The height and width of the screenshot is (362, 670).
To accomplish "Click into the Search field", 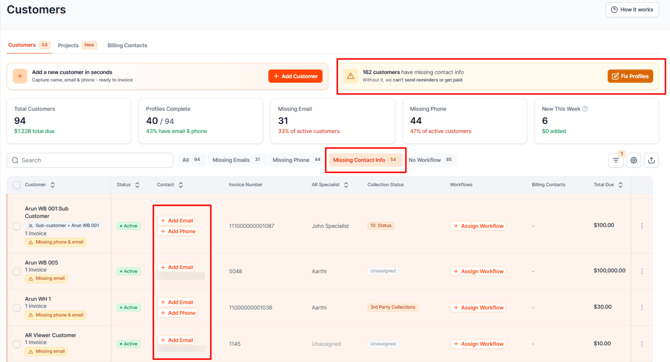I will coord(90,160).
